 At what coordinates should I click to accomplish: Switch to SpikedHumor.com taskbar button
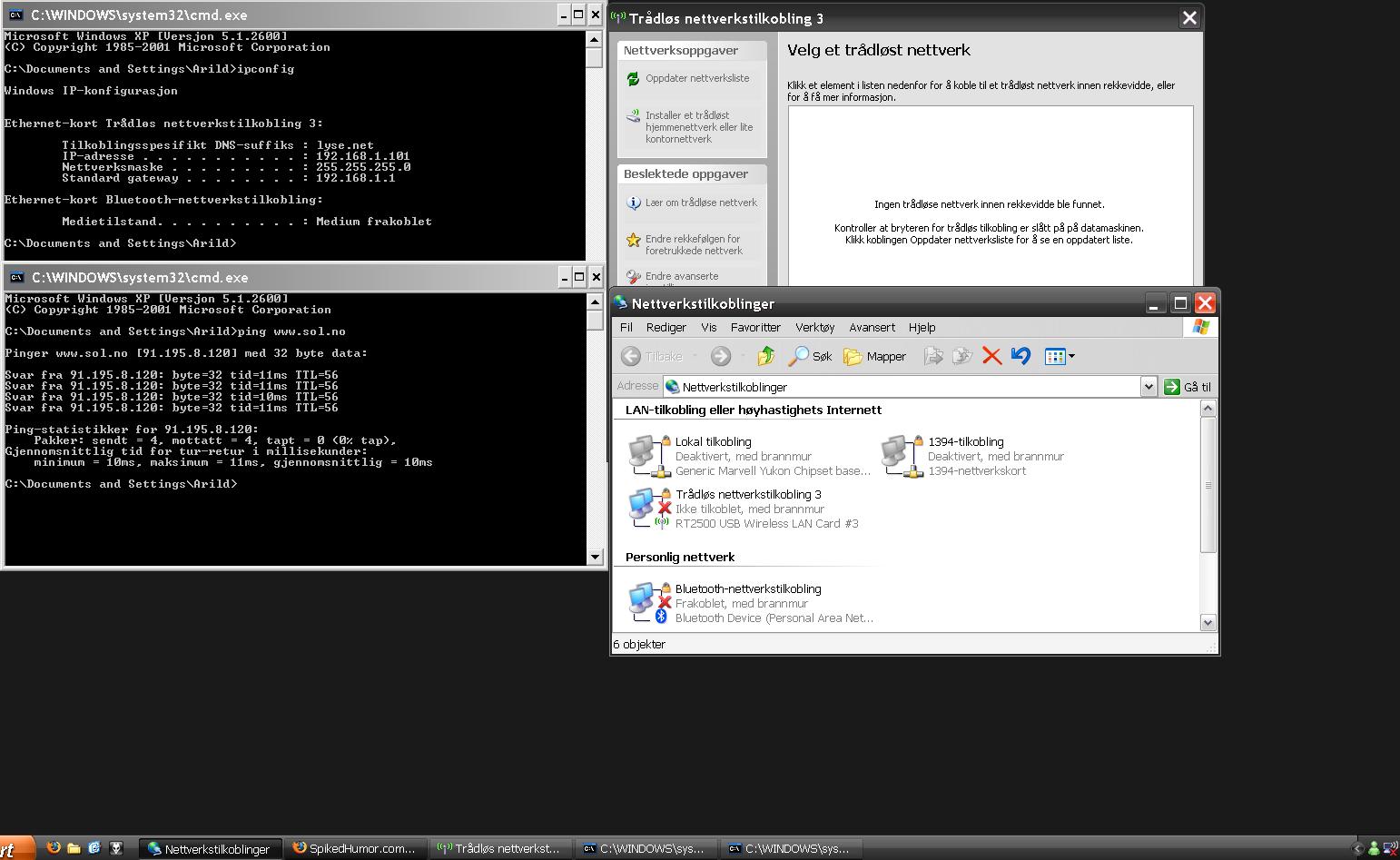click(x=354, y=848)
